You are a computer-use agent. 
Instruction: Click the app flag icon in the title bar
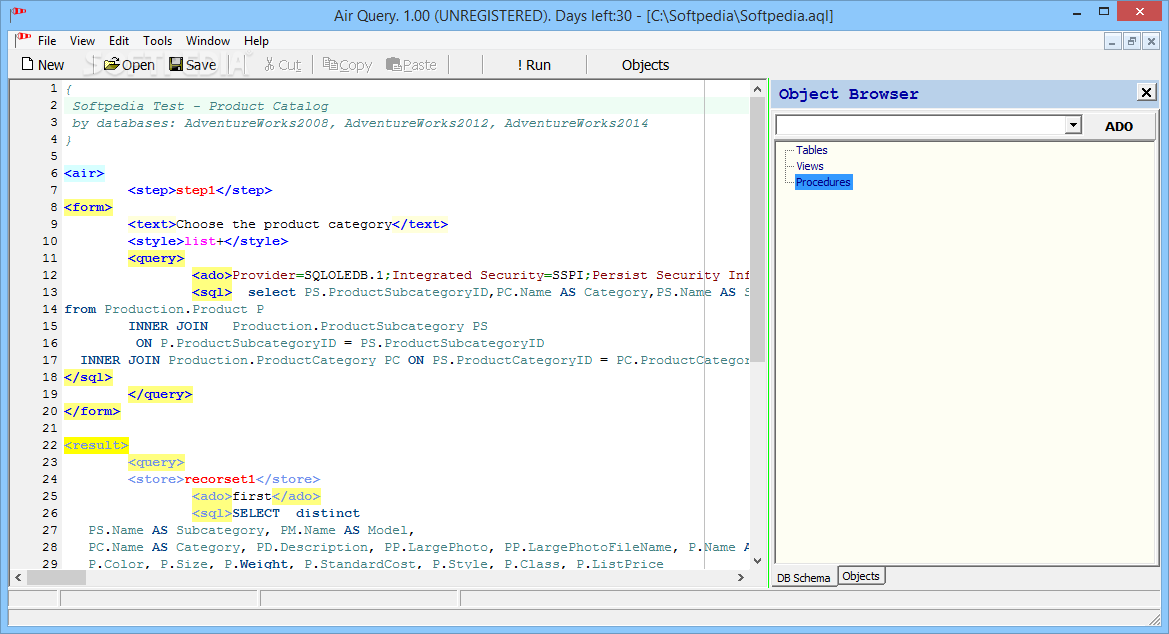pos(18,13)
